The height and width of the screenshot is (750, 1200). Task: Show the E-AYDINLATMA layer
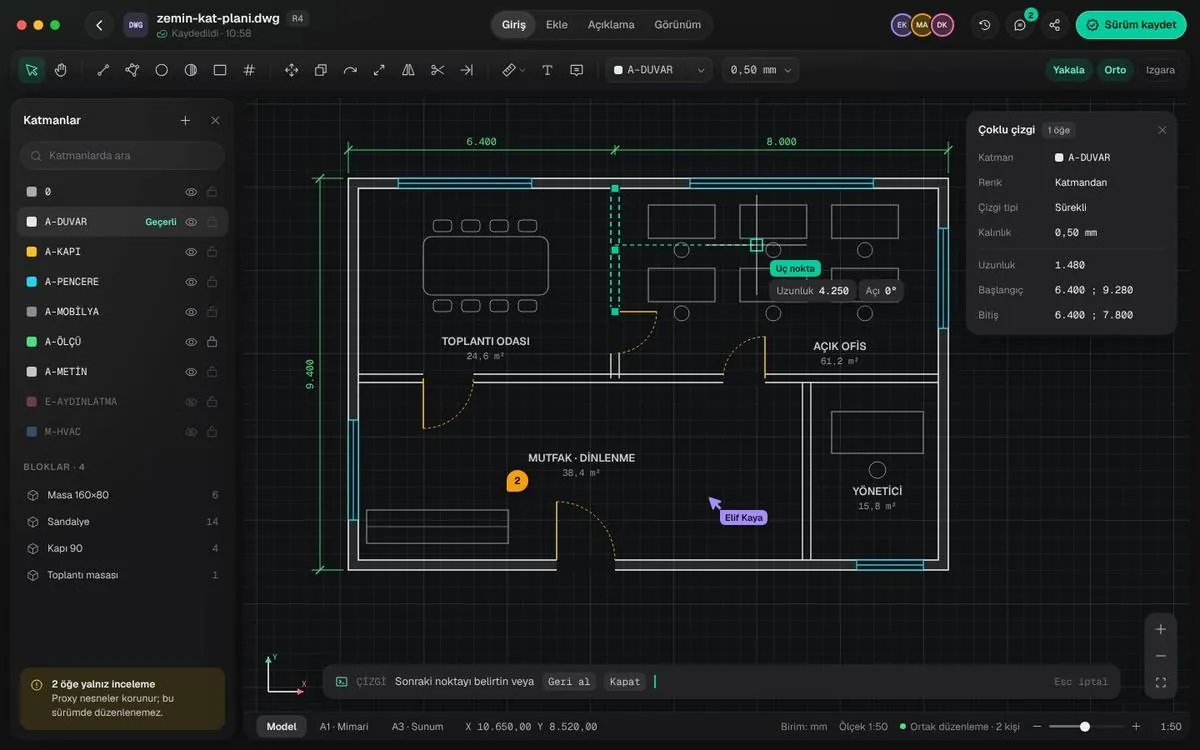coord(191,402)
